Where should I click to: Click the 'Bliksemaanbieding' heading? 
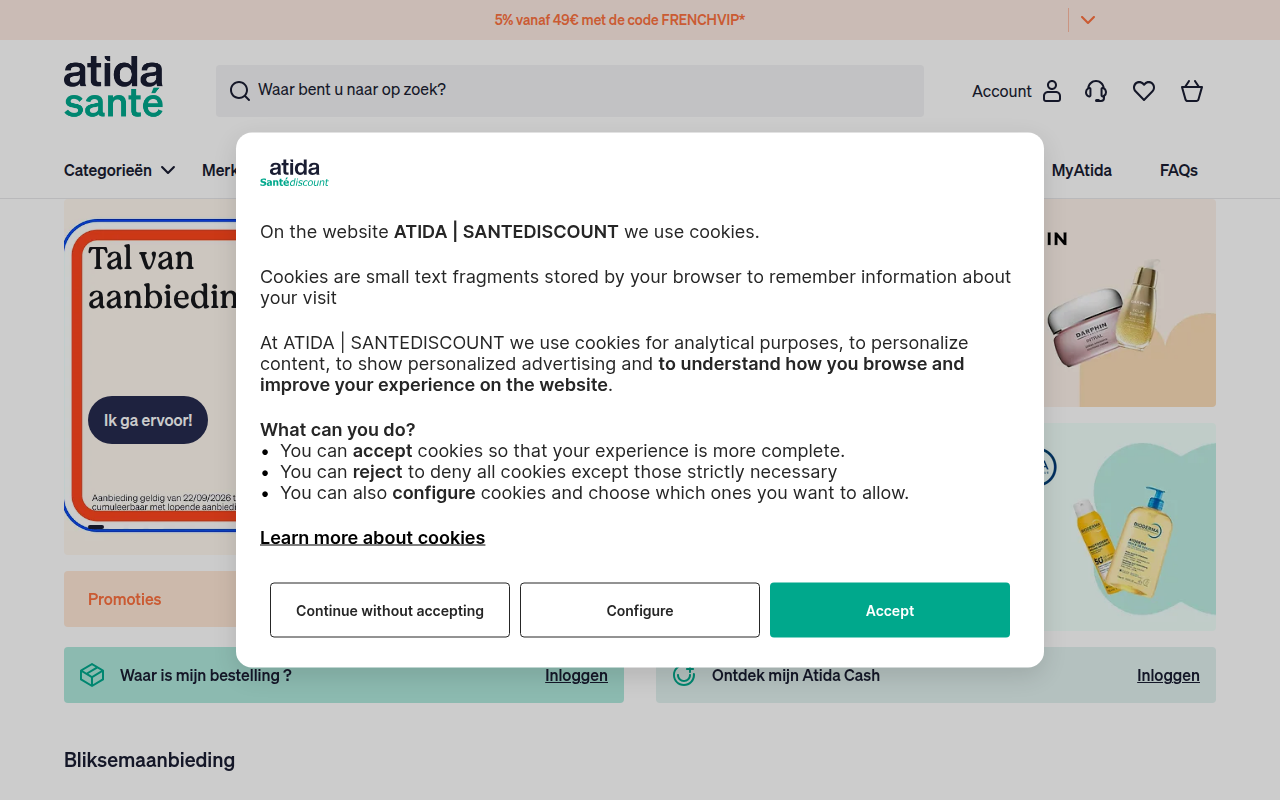point(149,760)
